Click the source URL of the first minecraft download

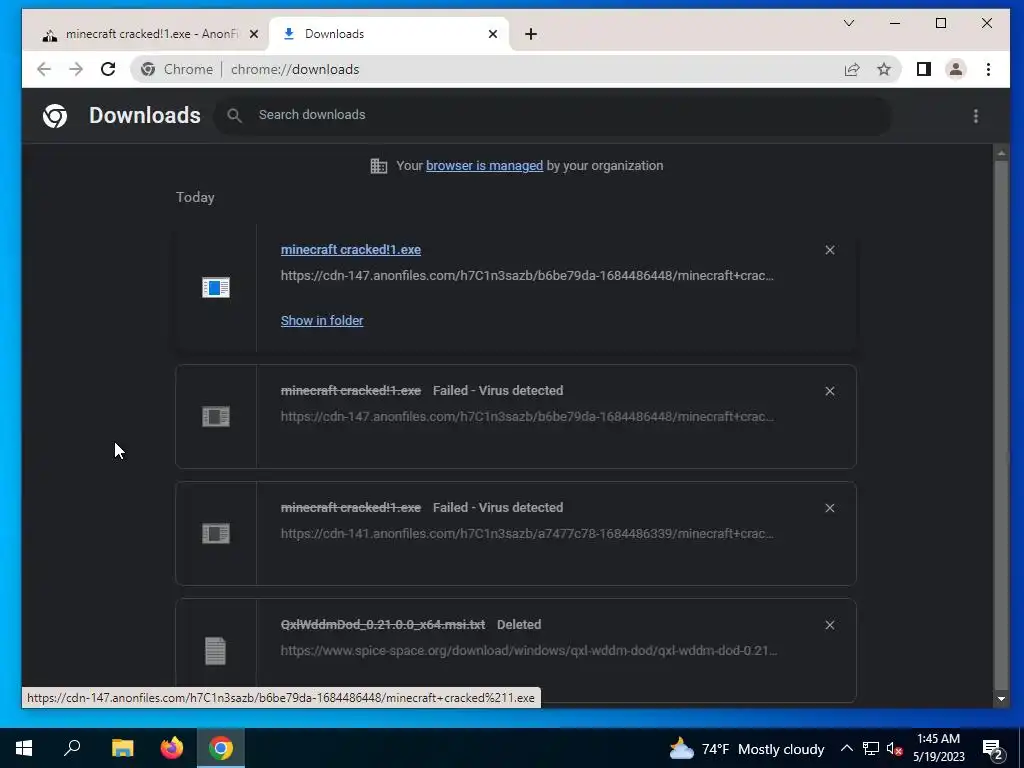pyautogui.click(x=527, y=276)
